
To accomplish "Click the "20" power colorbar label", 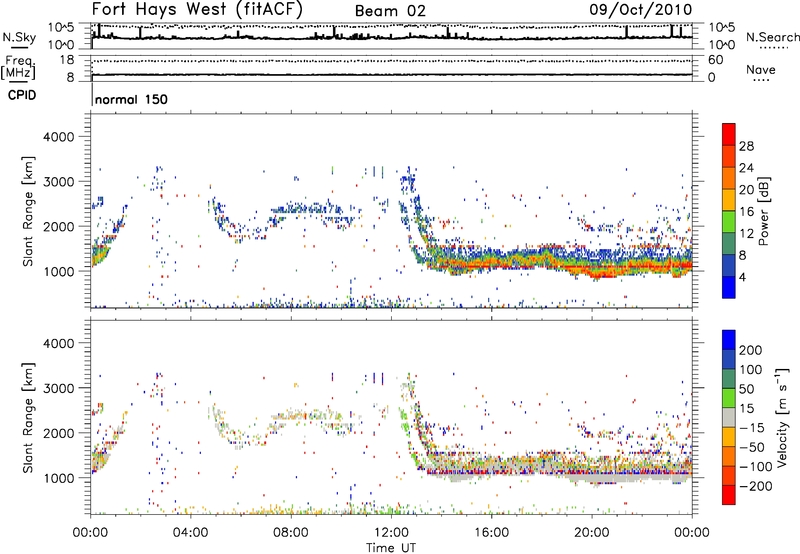I will 746,190.
